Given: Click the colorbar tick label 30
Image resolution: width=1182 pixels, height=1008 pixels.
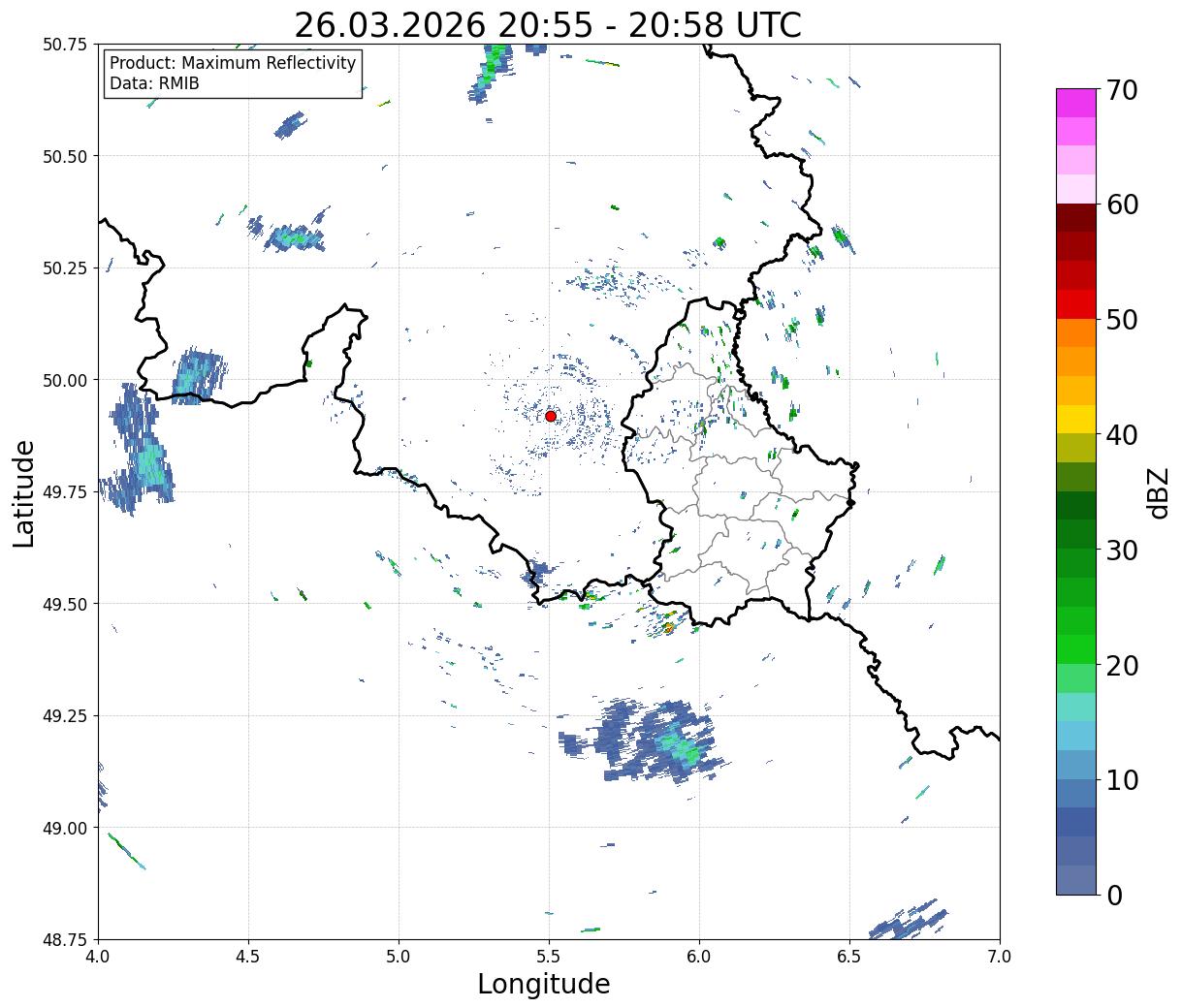Looking at the screenshot, I should (1121, 551).
